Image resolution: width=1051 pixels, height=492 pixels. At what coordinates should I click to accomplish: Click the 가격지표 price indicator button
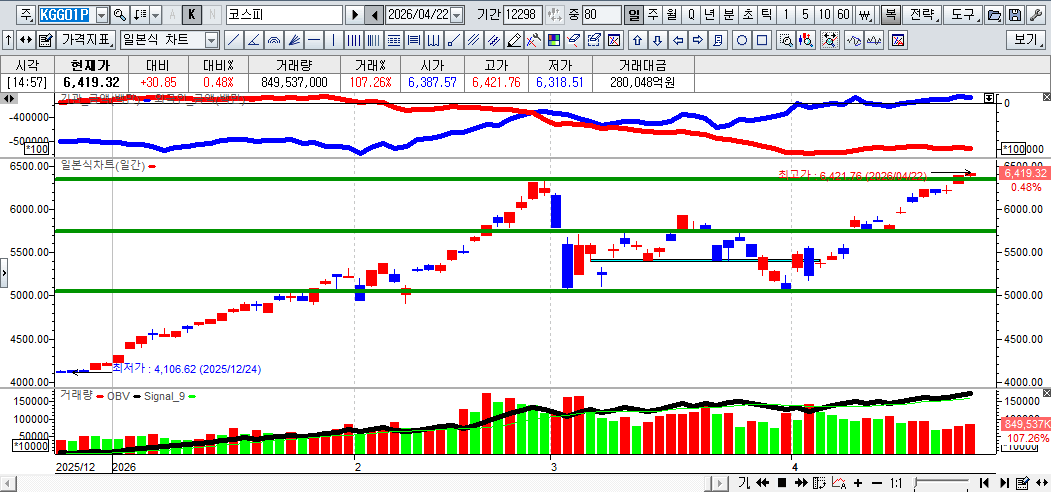[87, 40]
